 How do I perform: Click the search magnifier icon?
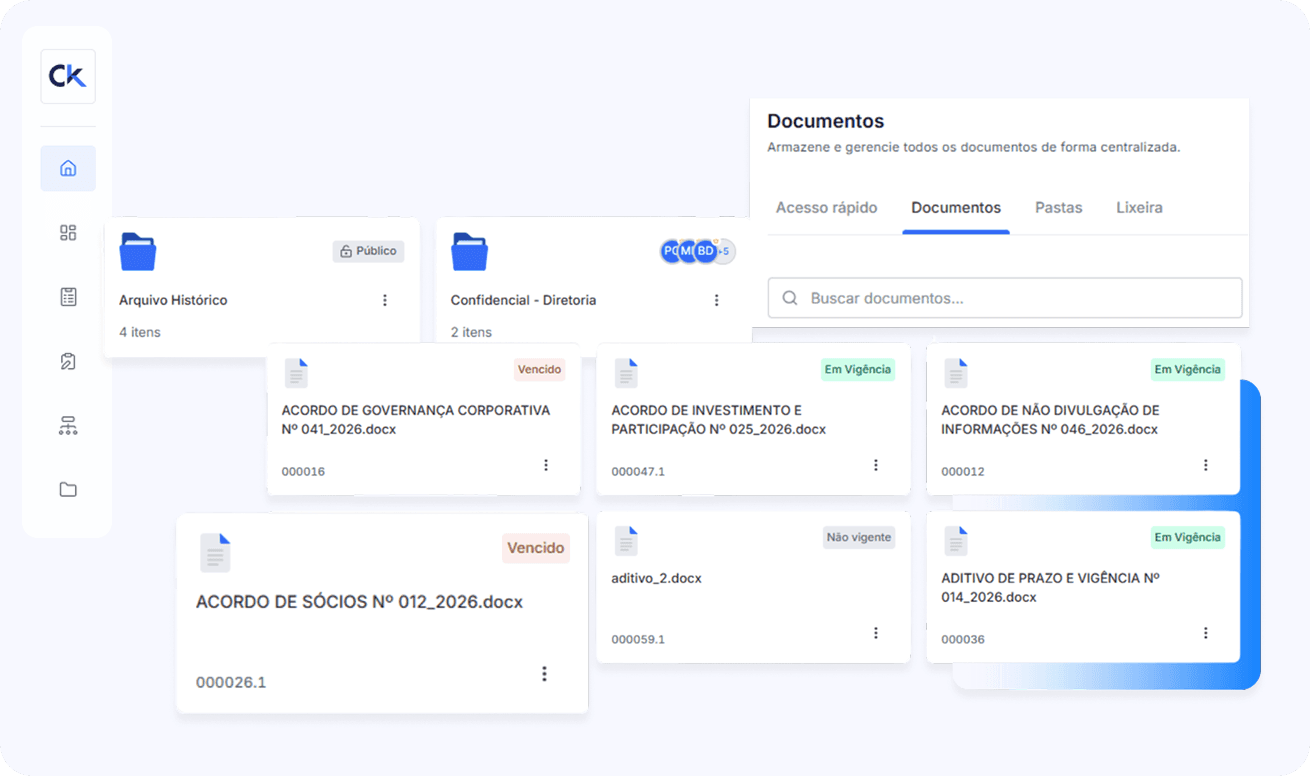tap(790, 298)
